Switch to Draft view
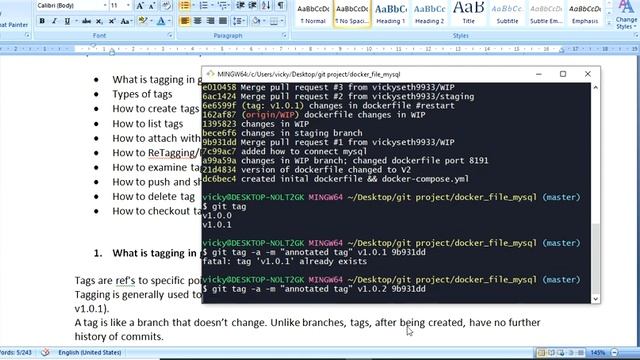Viewport: 640px width, 360px height. (x=580, y=352)
